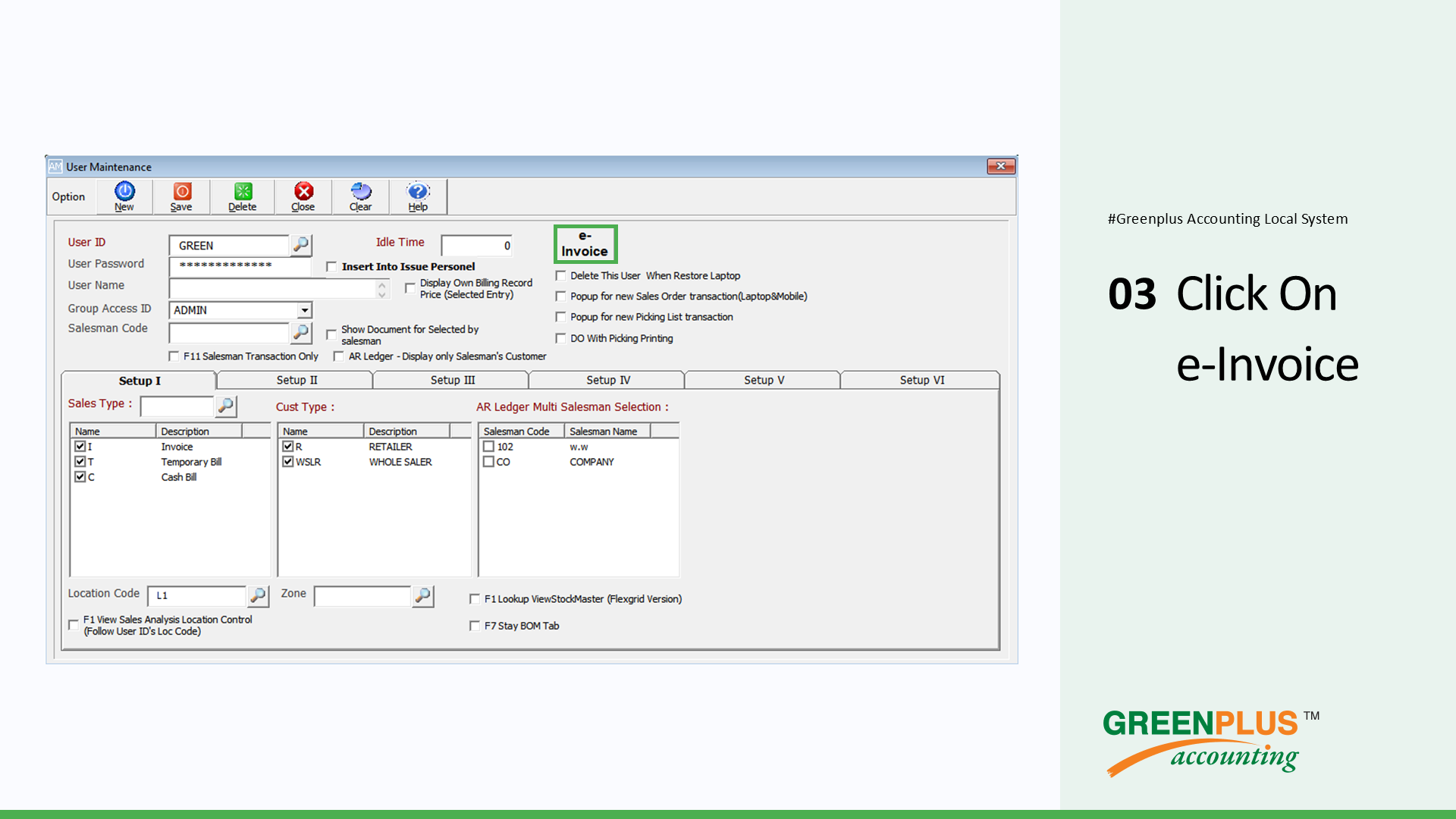The height and width of the screenshot is (819, 1456).
Task: Switch to the Setup II tab
Action: point(297,380)
